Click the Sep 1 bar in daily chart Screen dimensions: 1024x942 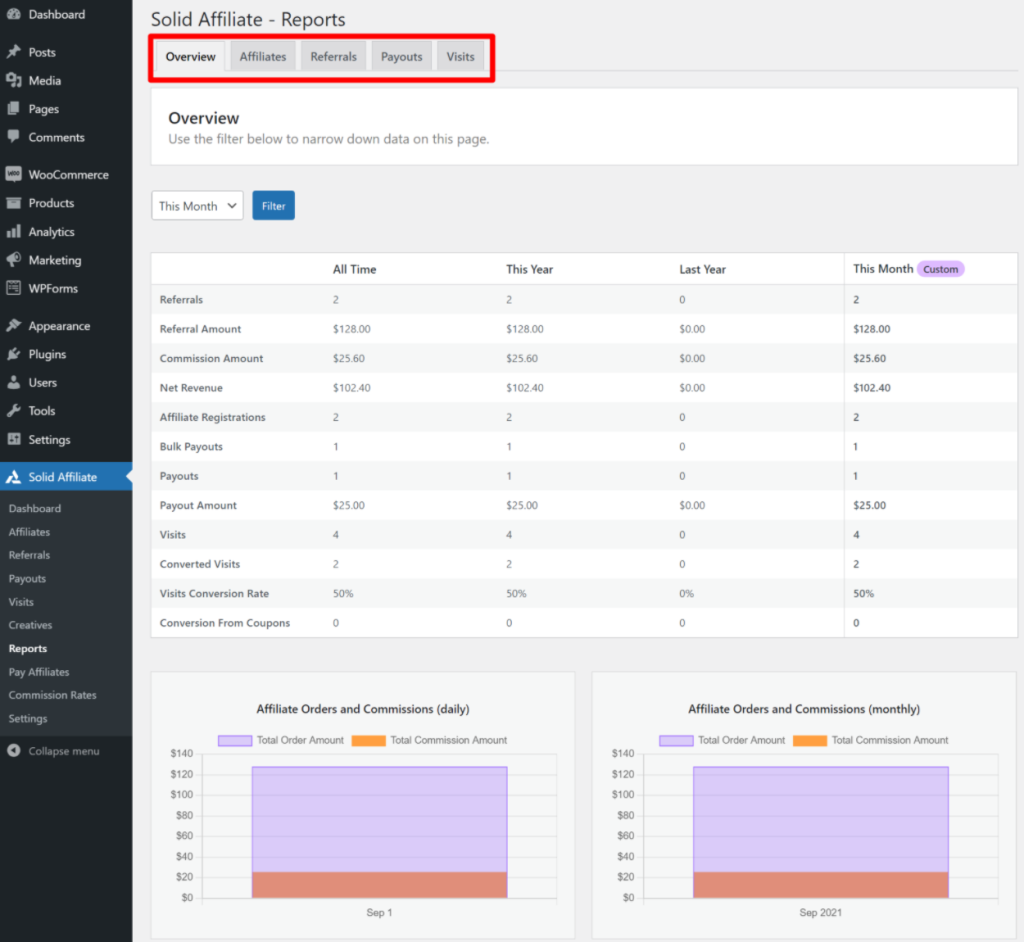point(379,832)
